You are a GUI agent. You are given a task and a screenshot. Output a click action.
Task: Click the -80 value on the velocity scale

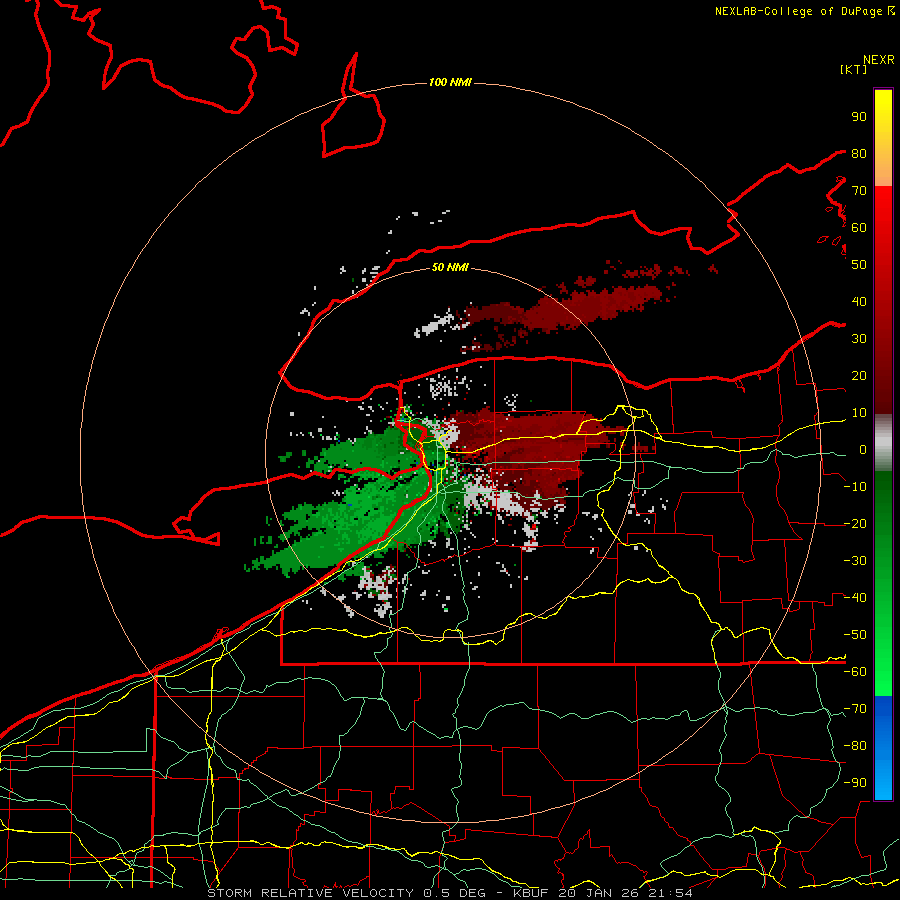[855, 746]
